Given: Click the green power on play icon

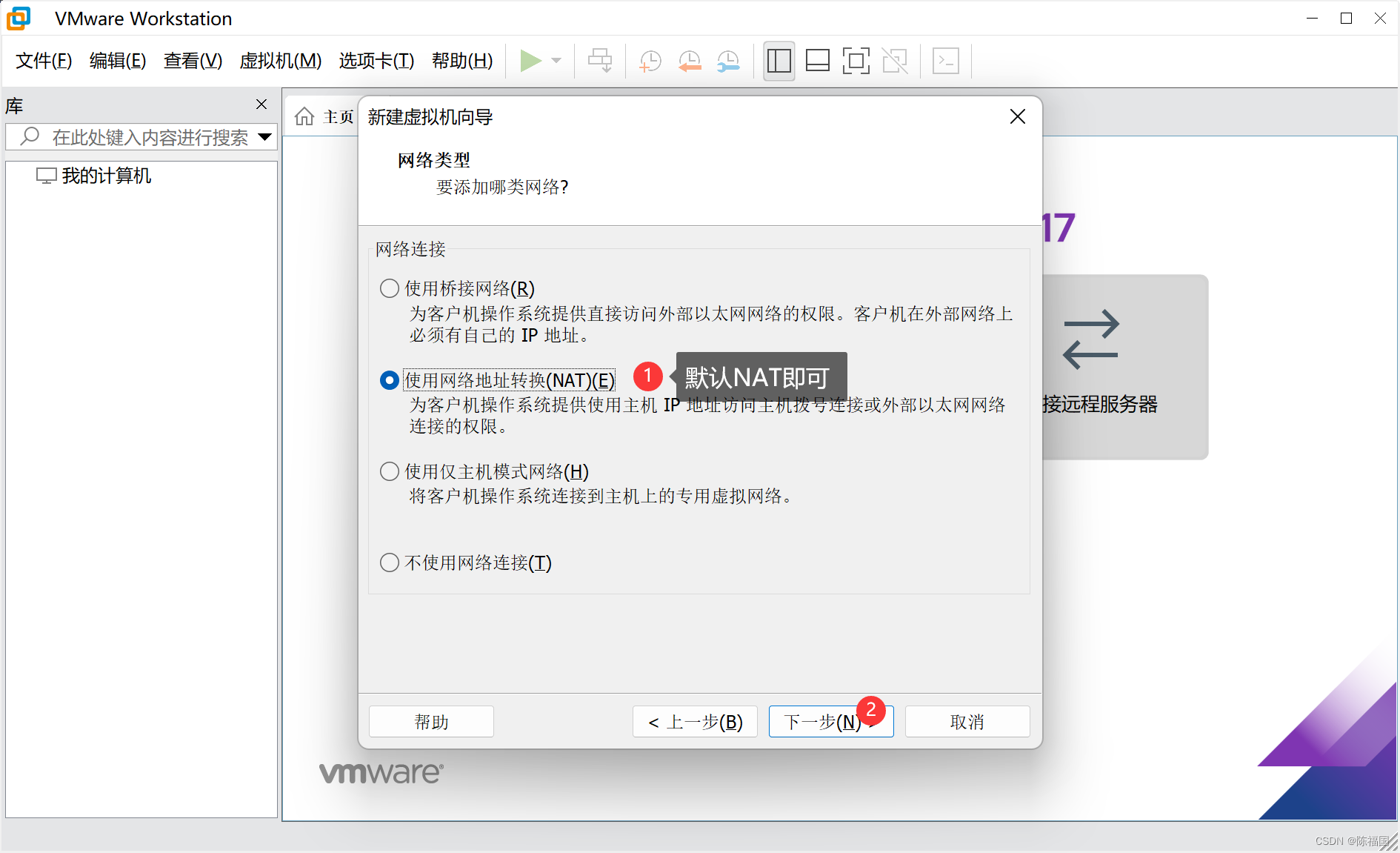Looking at the screenshot, I should coord(530,61).
